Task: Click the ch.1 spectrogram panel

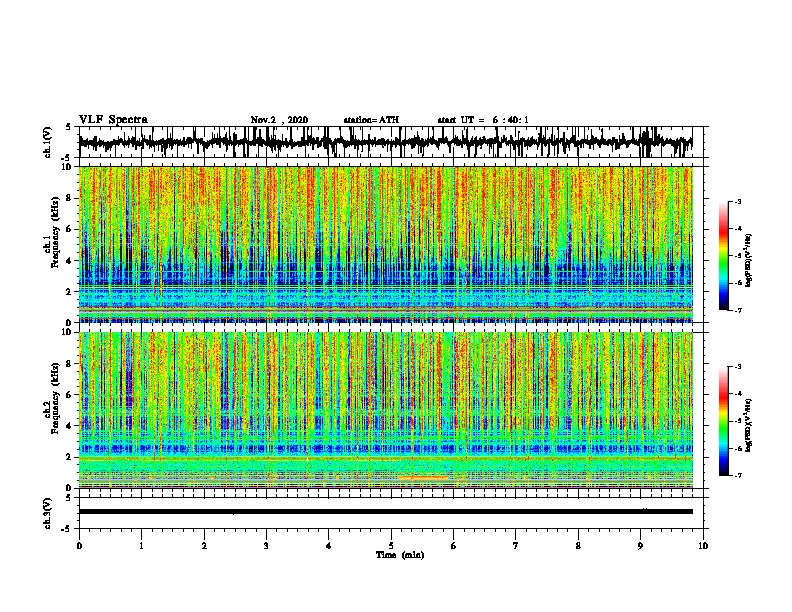Action: tap(386, 244)
